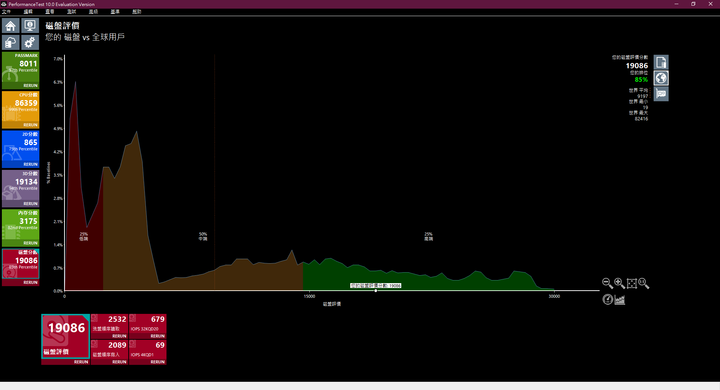Click the 15000 x-axis label

click(309, 296)
